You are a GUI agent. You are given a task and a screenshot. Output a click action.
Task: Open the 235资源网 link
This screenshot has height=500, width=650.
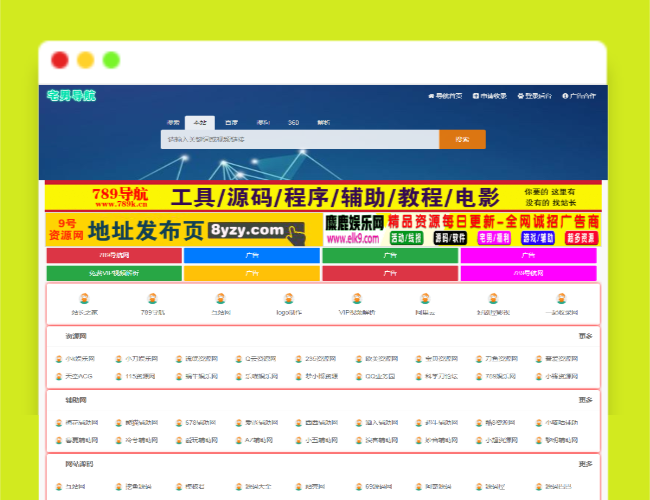(320, 359)
